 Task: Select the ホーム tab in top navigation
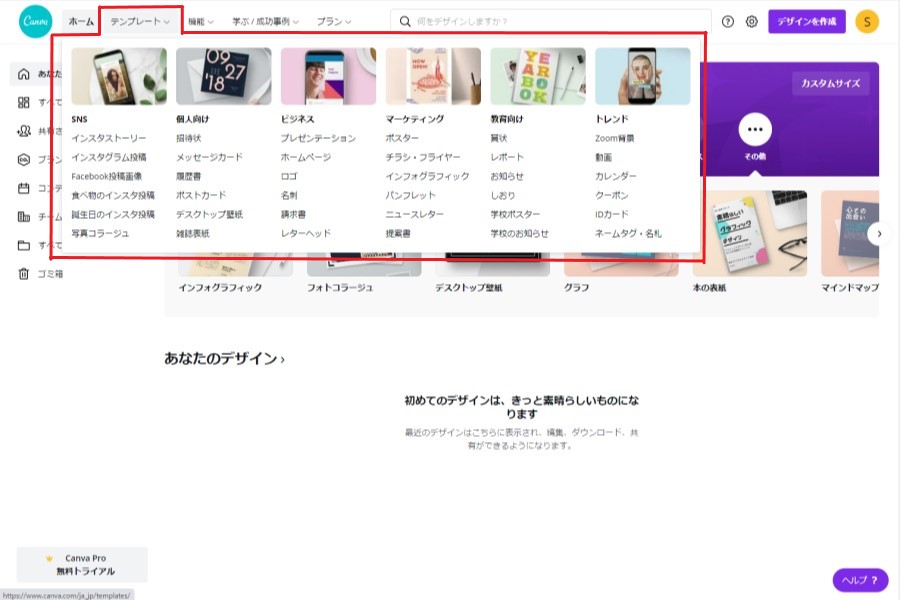[x=81, y=21]
